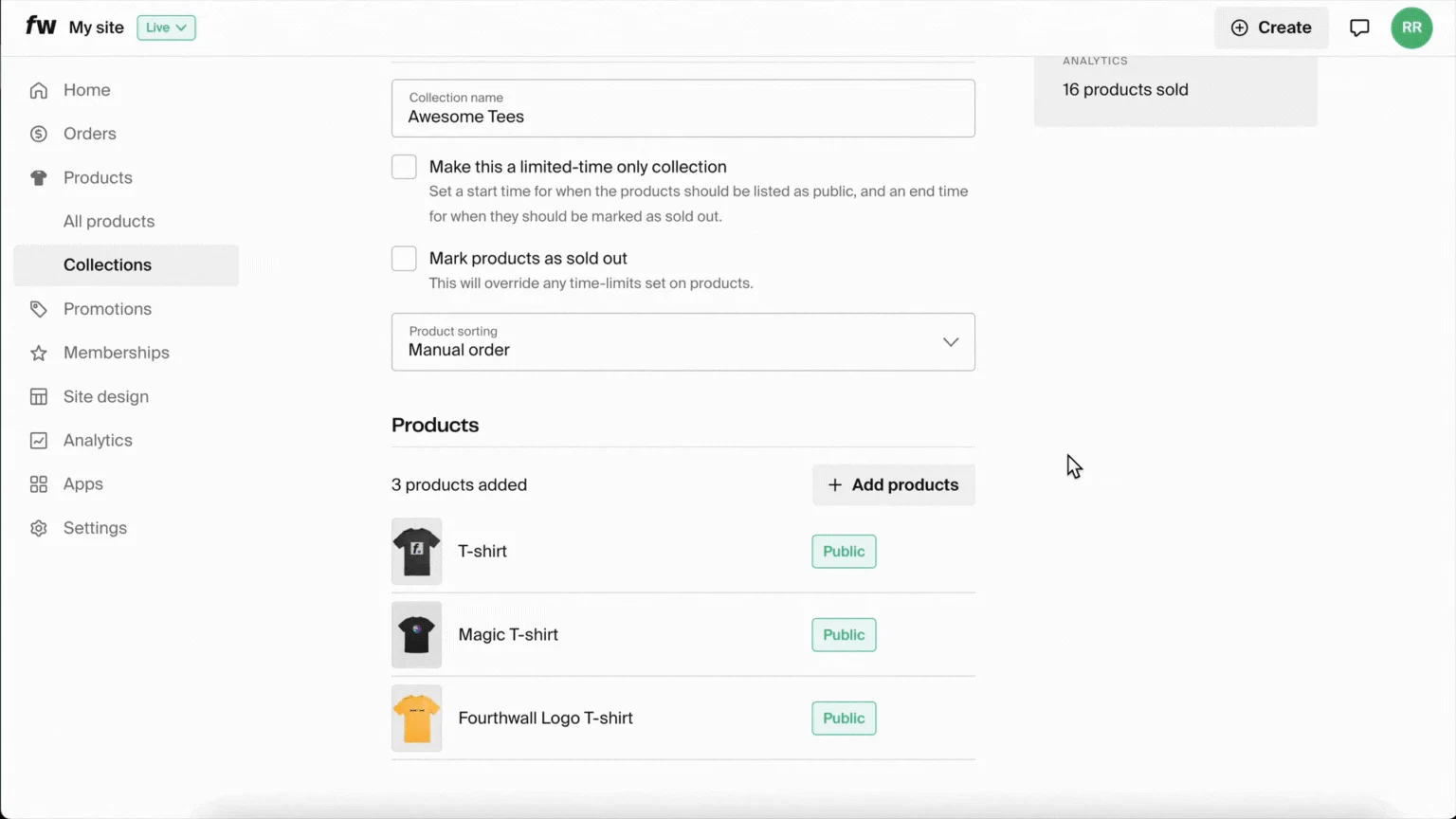1456x819 pixels.
Task: Open Promotions using the tag icon
Action: pyautogui.click(x=38, y=308)
